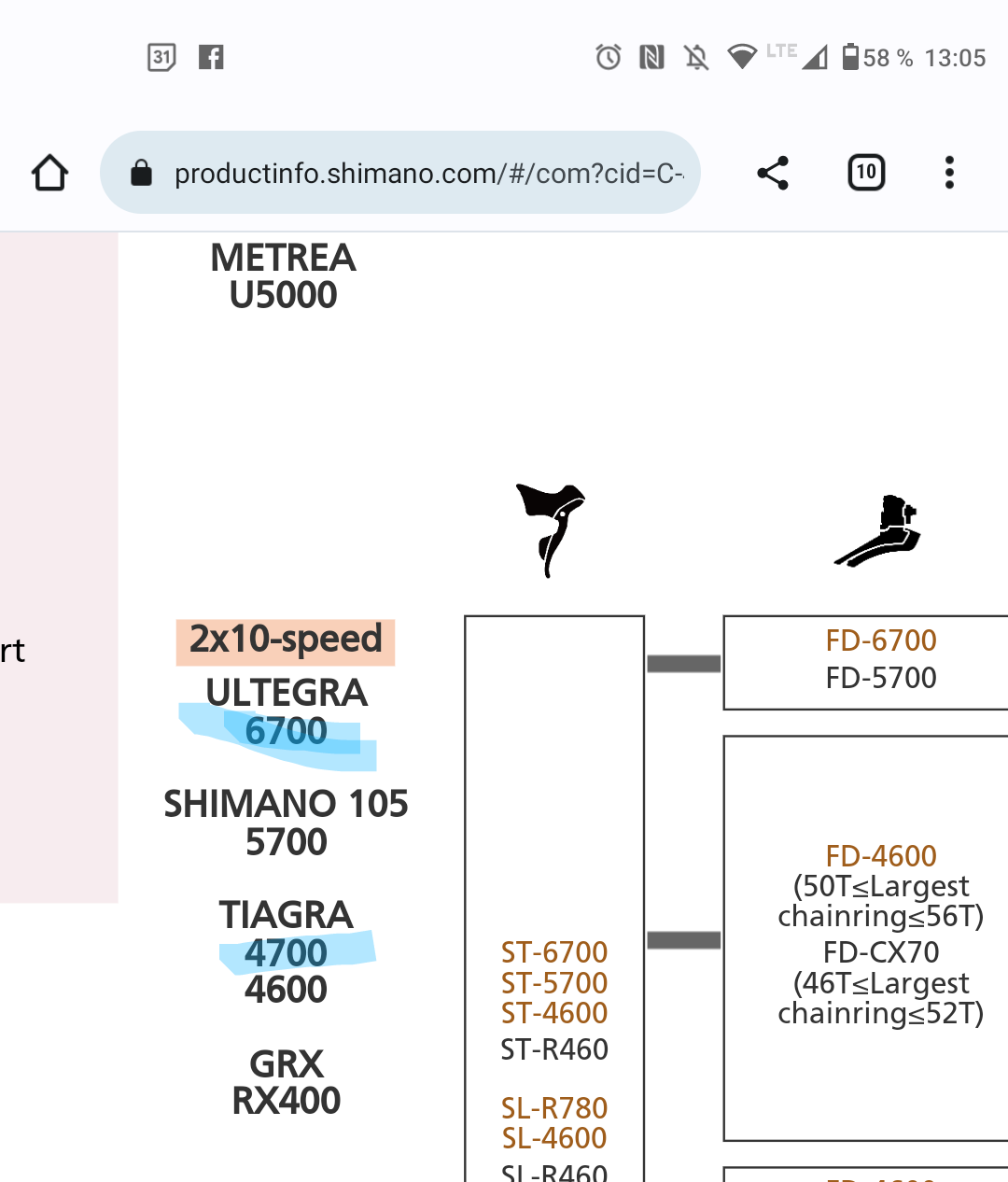This screenshot has height=1182, width=1008.
Task: Open the FD-6700 front derailleur link
Action: tap(881, 640)
